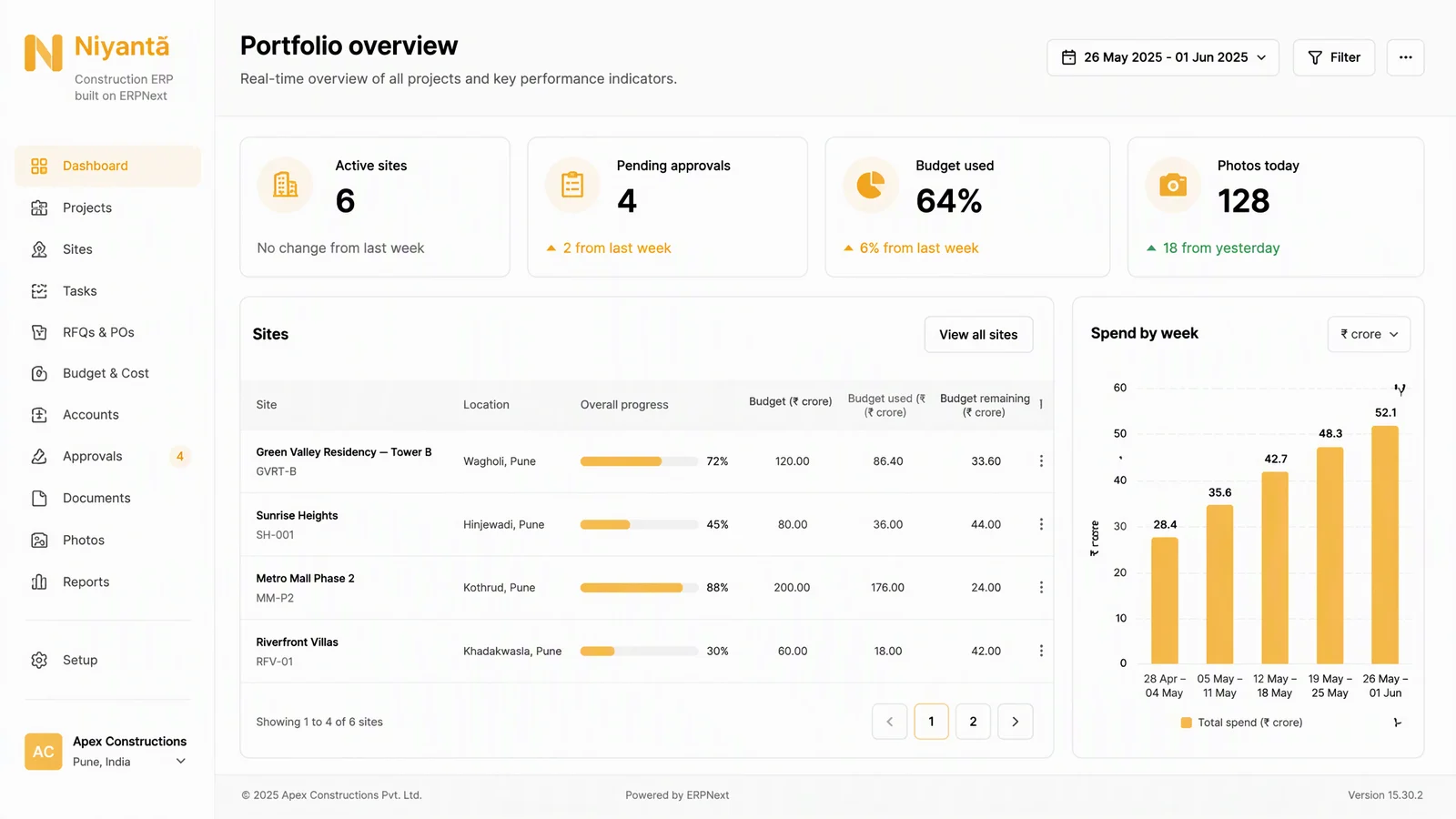This screenshot has width=1456, height=819.
Task: Open Budget & Cost in sidebar
Action: pyautogui.click(x=108, y=373)
